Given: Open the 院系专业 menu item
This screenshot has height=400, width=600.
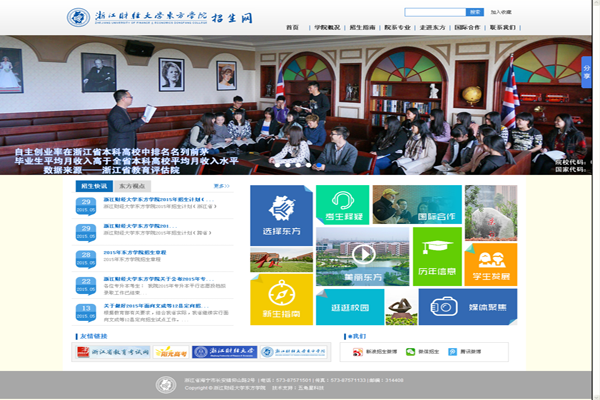Looking at the screenshot, I should [397, 28].
